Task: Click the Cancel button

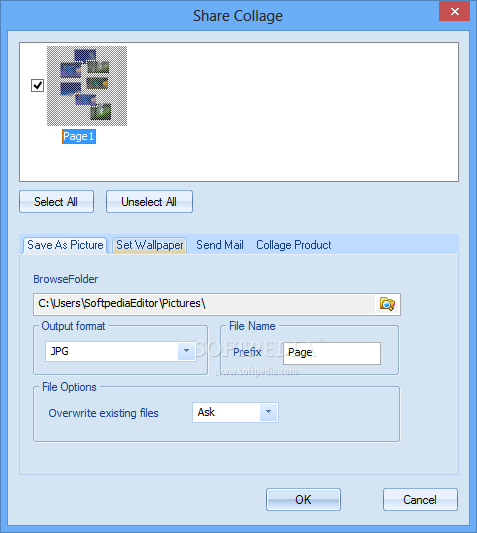Action: [x=420, y=500]
